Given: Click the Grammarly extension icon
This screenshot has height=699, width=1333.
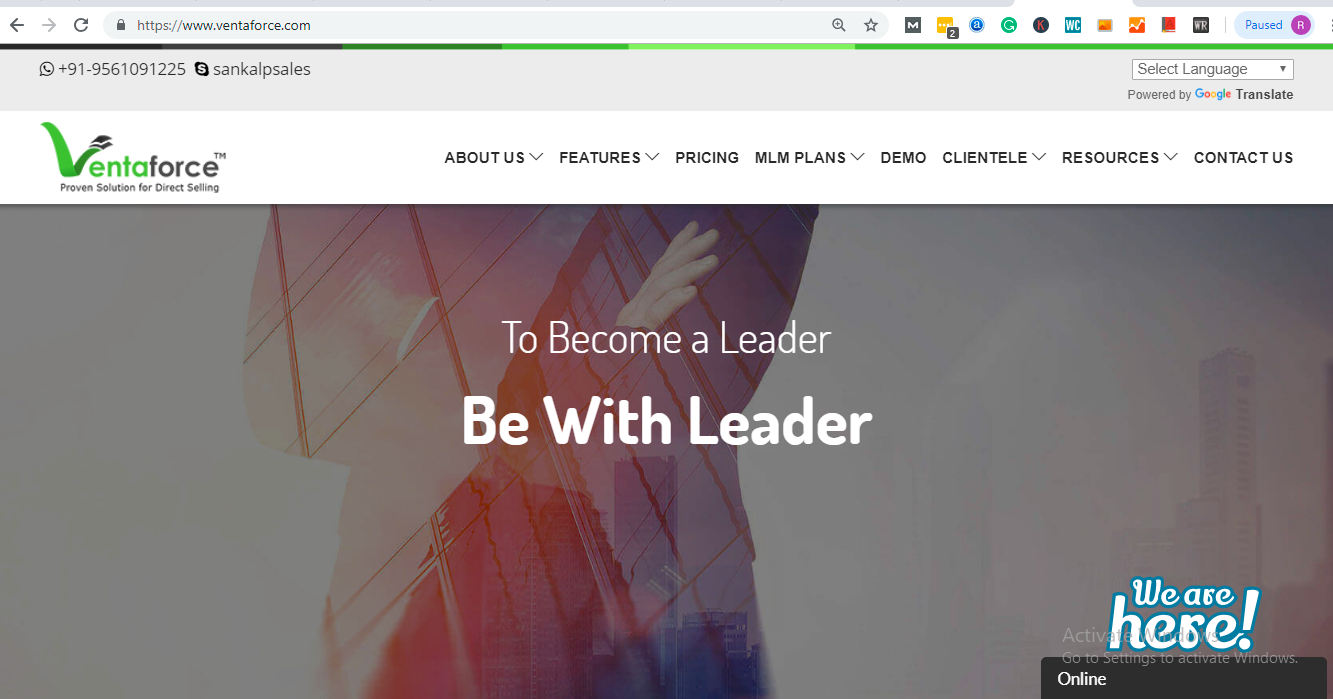Looking at the screenshot, I should [1009, 25].
